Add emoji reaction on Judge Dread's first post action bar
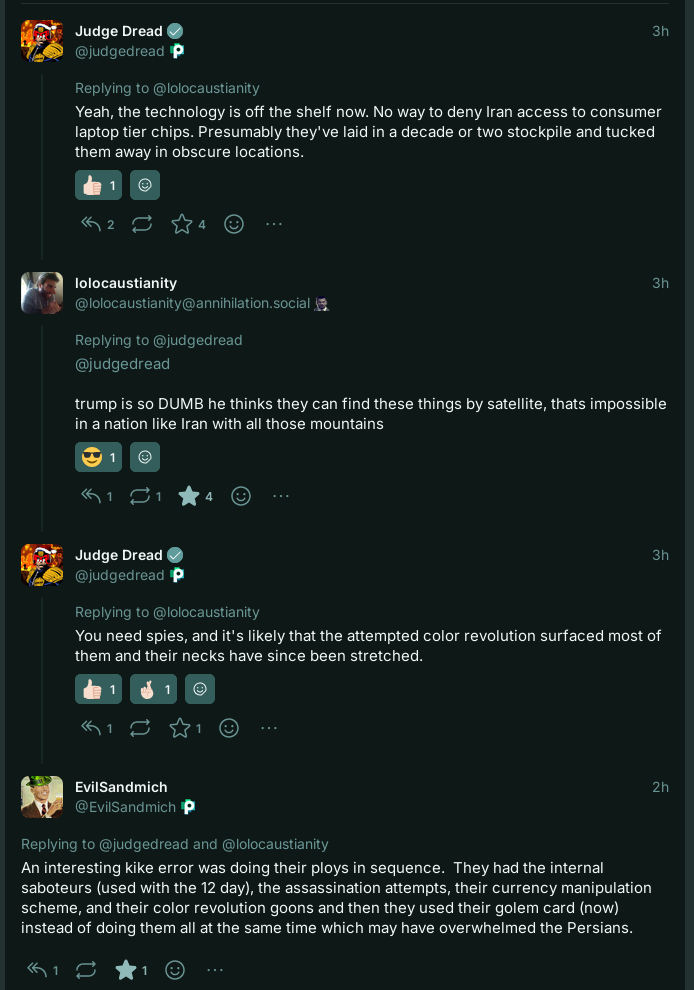Screen dimensions: 694x990 tap(234, 224)
